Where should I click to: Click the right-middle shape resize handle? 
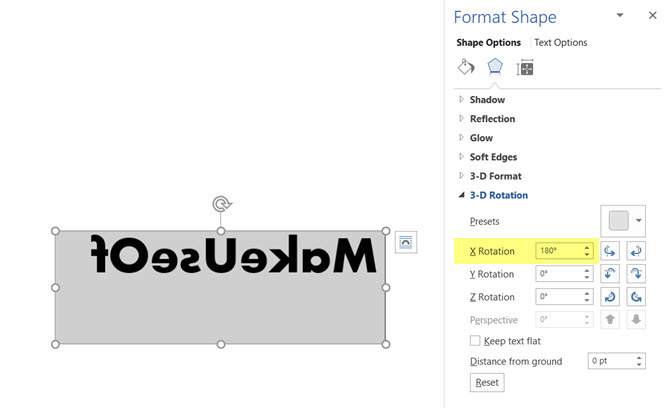tap(385, 288)
